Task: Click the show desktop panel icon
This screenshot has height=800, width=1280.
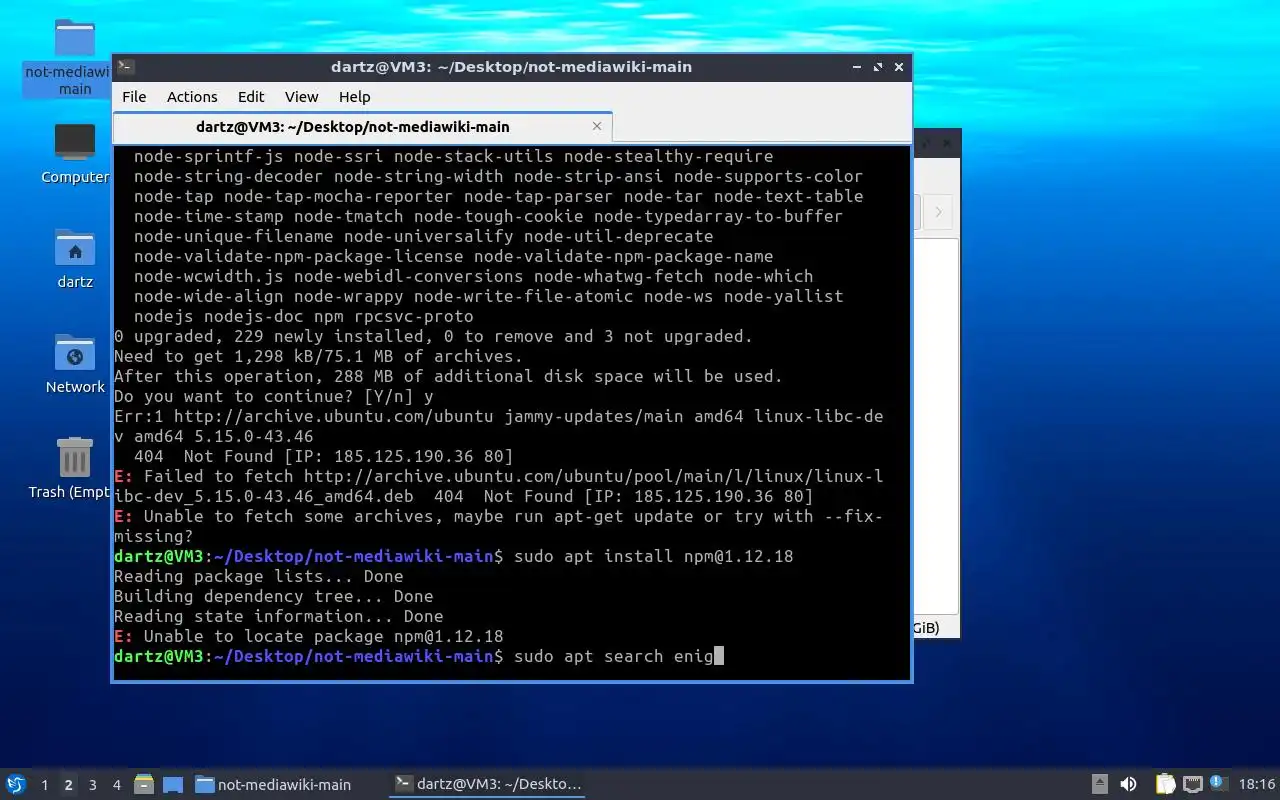Action: click(172, 785)
